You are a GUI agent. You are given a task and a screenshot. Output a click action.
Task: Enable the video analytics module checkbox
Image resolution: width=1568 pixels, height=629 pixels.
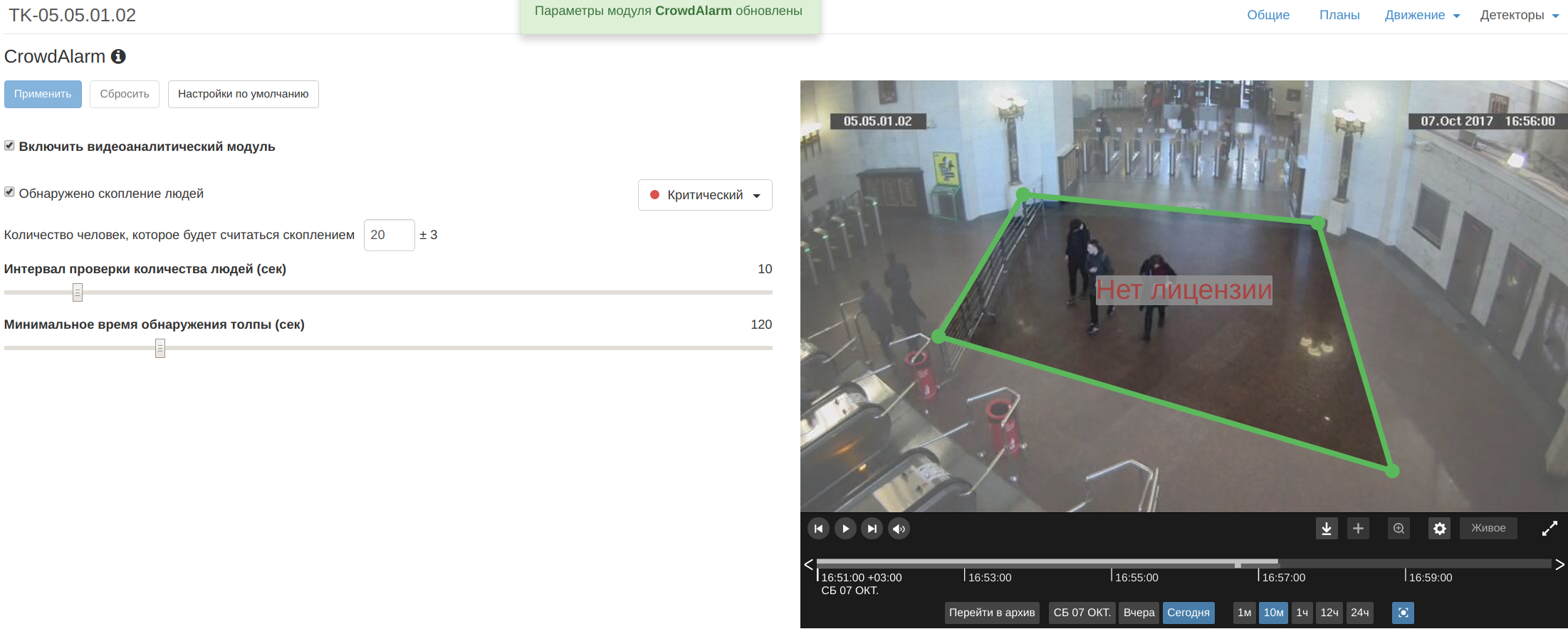point(9,145)
